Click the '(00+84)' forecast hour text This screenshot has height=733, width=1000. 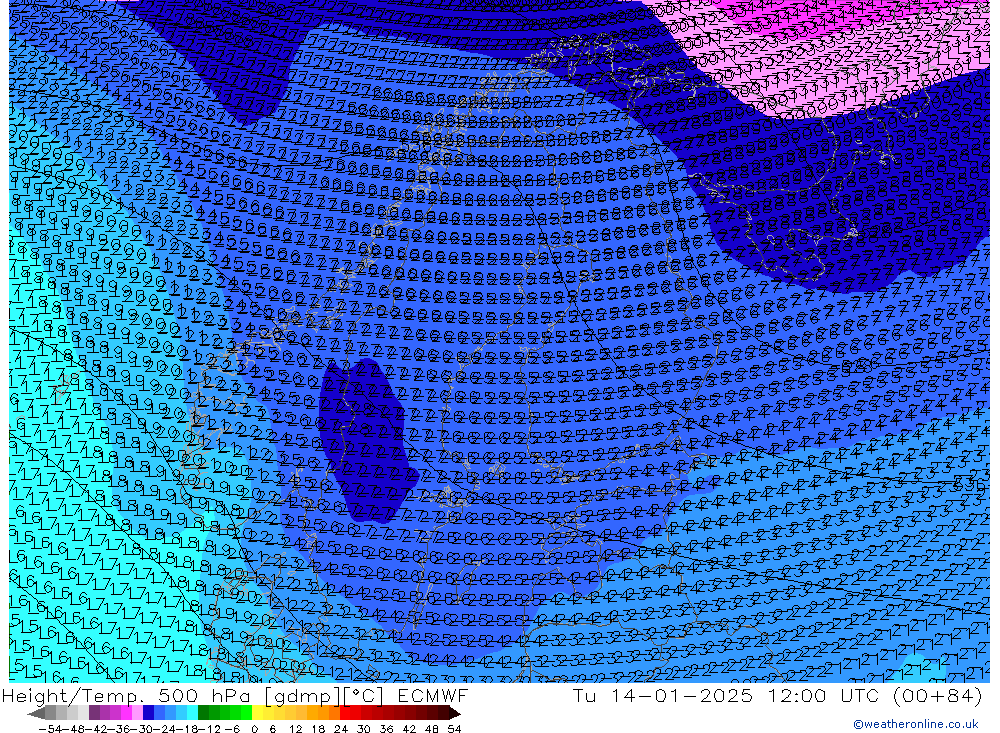[938, 696]
